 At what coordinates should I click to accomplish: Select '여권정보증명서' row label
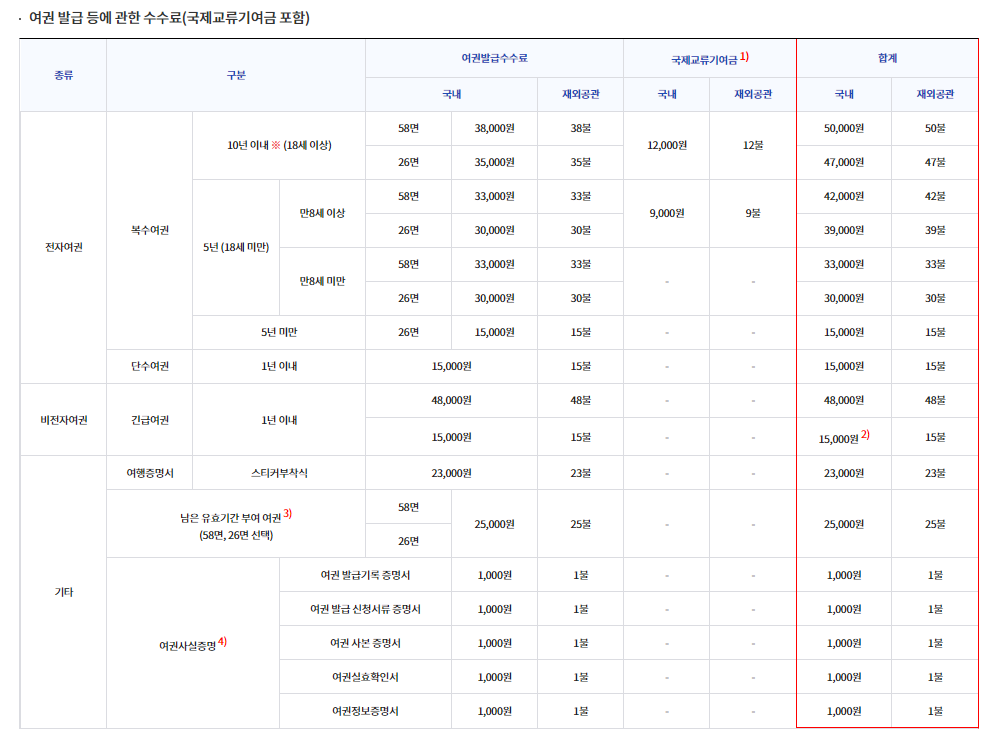(x=365, y=711)
